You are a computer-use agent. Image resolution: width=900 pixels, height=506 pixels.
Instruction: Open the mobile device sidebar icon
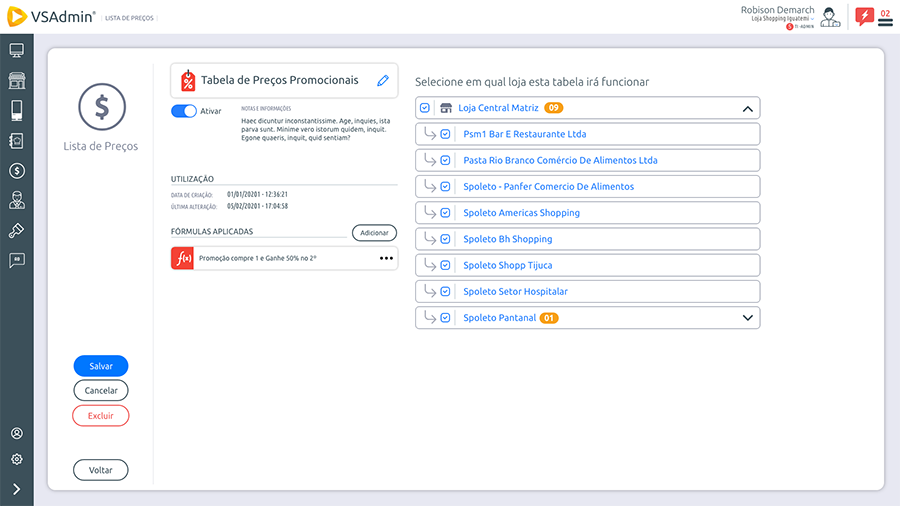coord(17,110)
